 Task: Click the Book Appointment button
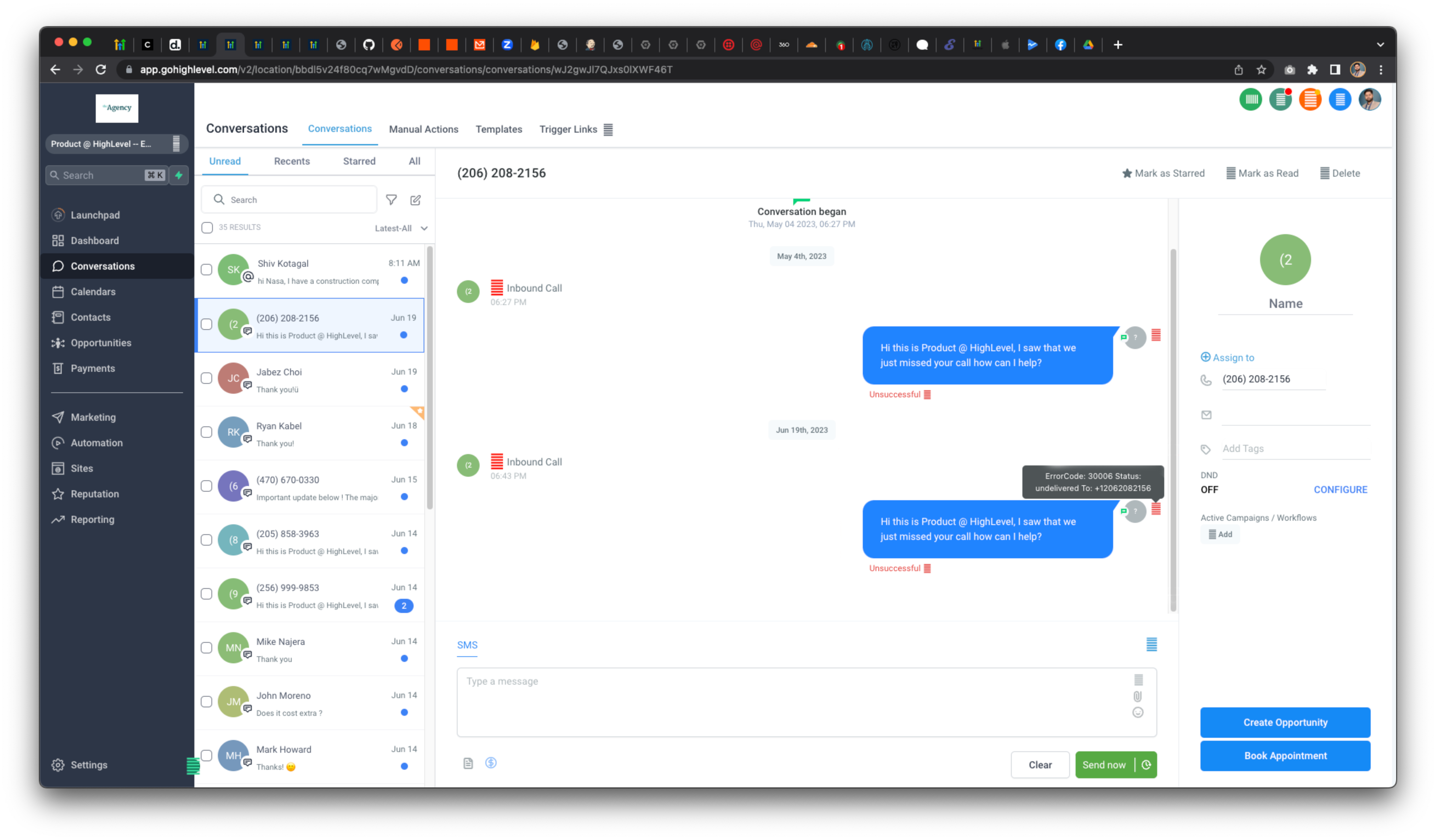tap(1285, 756)
